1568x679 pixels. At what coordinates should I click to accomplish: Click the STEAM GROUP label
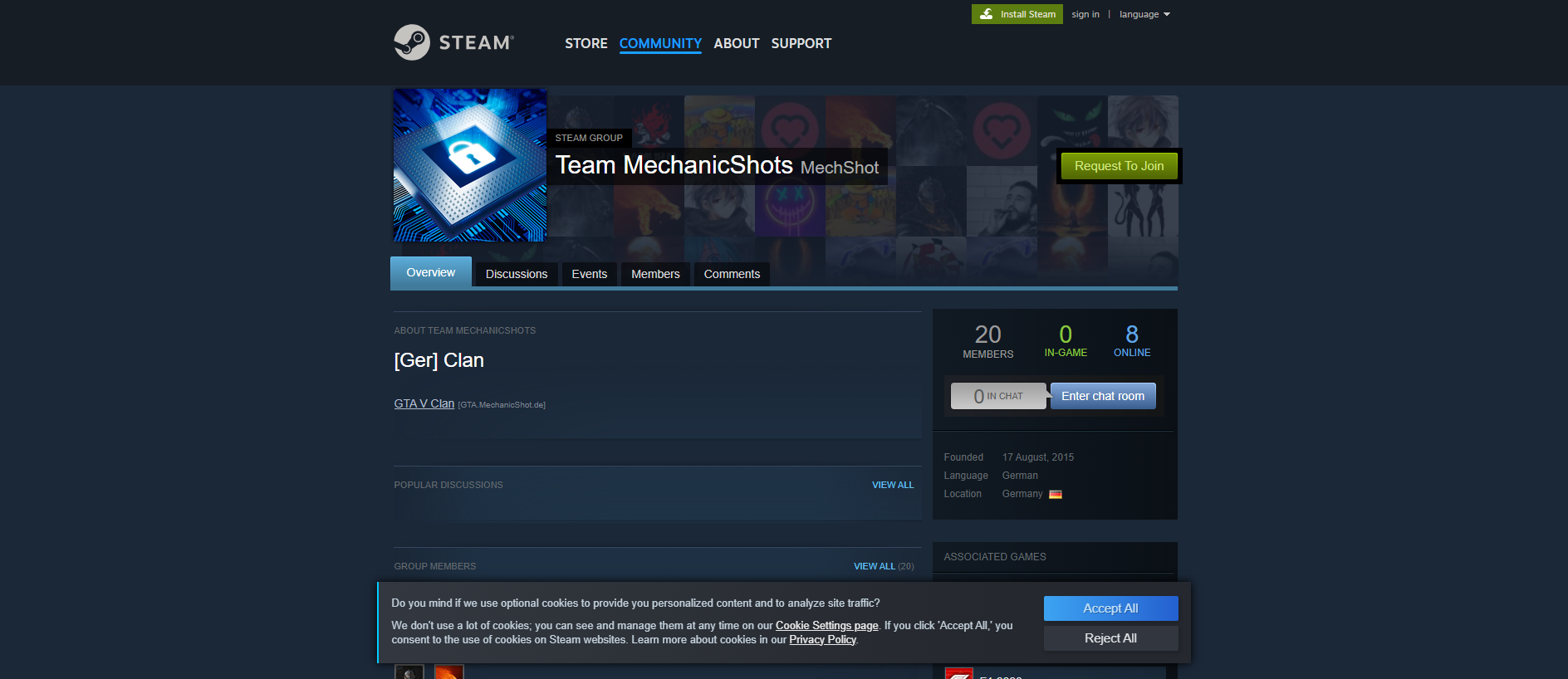click(x=589, y=138)
